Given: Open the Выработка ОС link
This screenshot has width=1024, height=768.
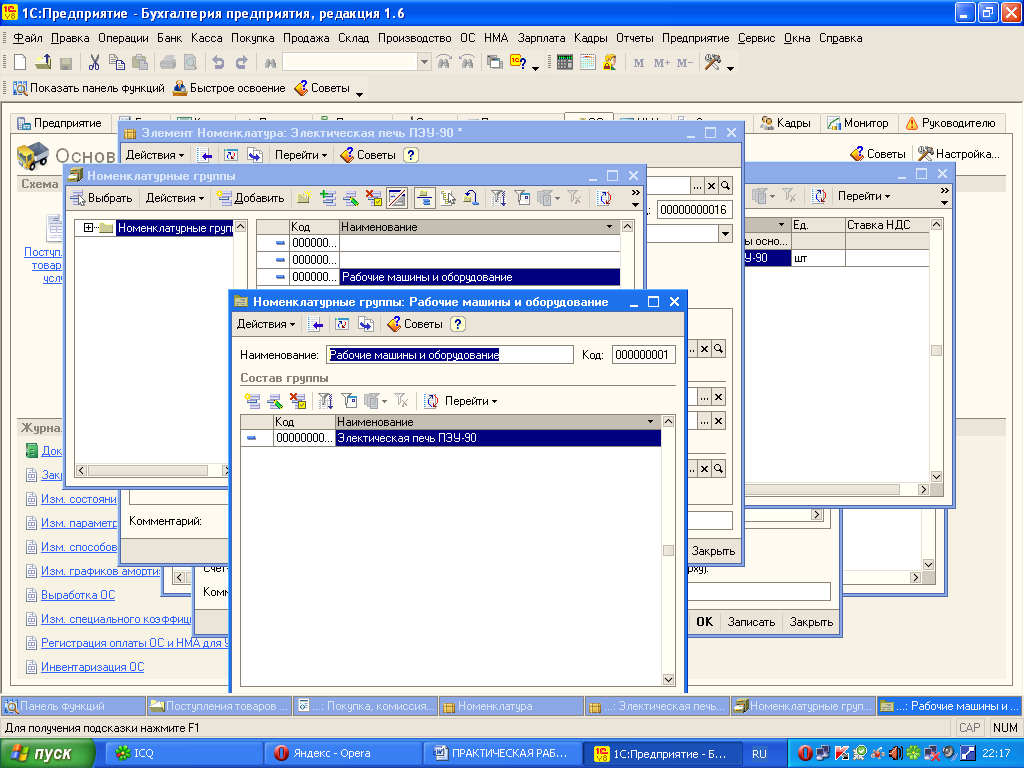Looking at the screenshot, I should click(x=78, y=595).
